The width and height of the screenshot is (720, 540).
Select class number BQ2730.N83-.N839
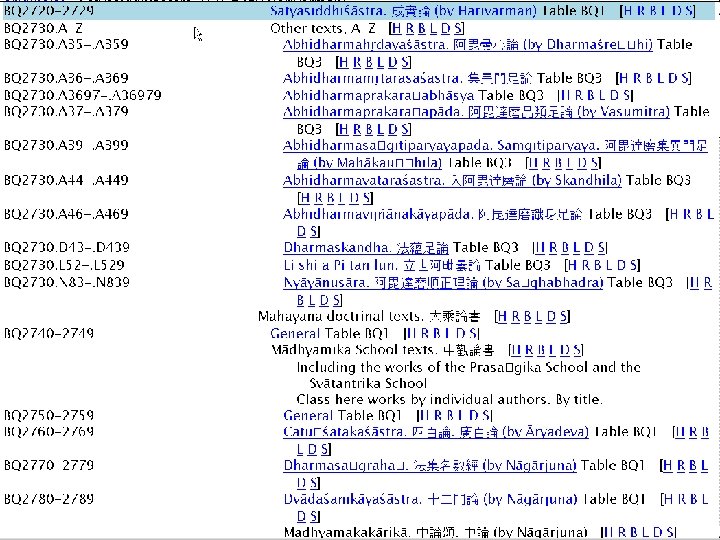[67, 282]
